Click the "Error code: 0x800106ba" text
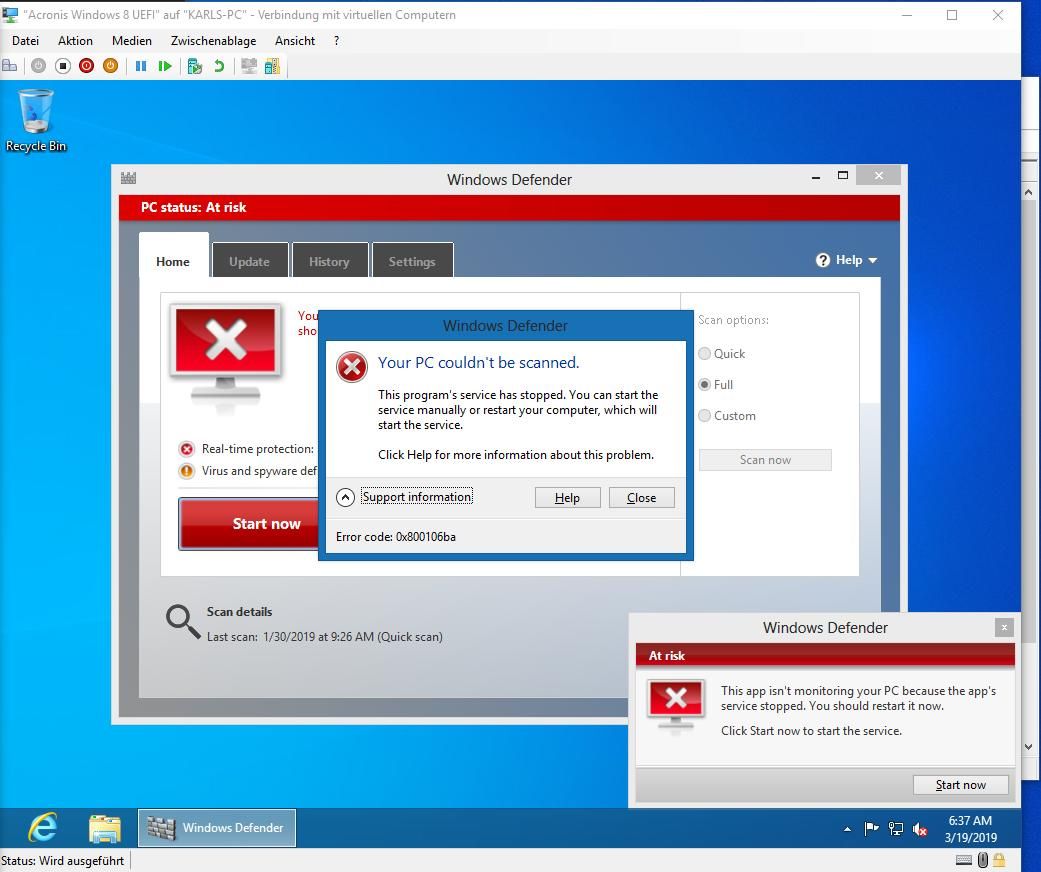The height and width of the screenshot is (872, 1041). 396,537
